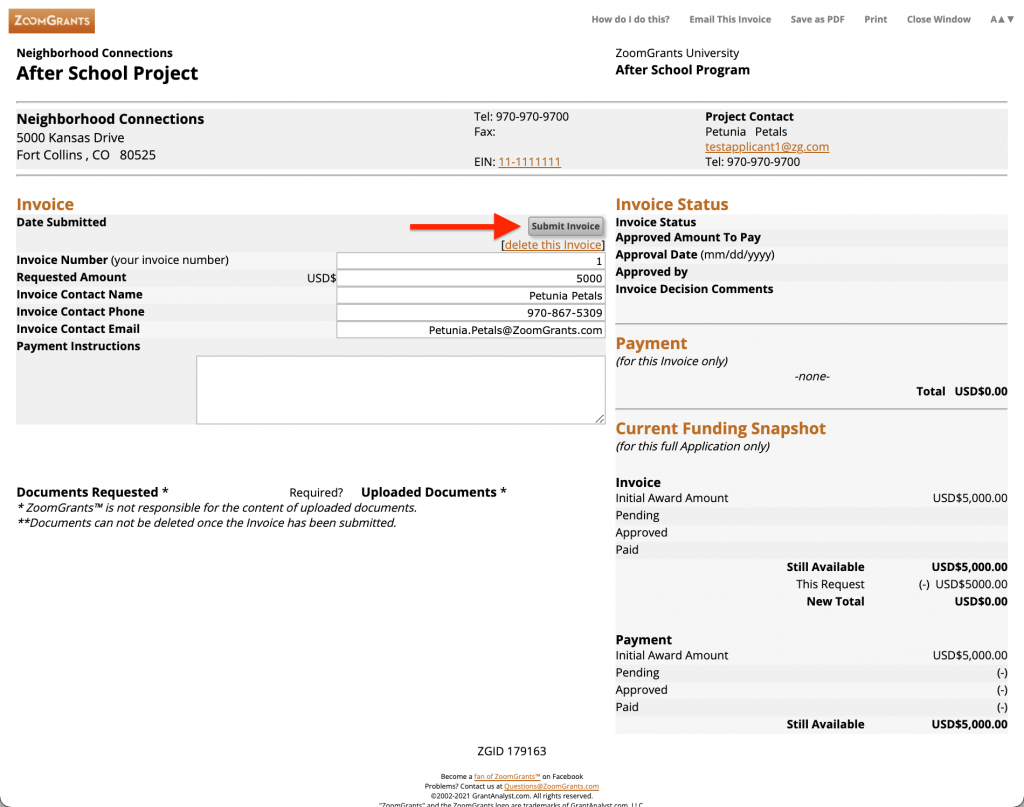Click the '5000 Kansas Drive' address line

pos(71,138)
